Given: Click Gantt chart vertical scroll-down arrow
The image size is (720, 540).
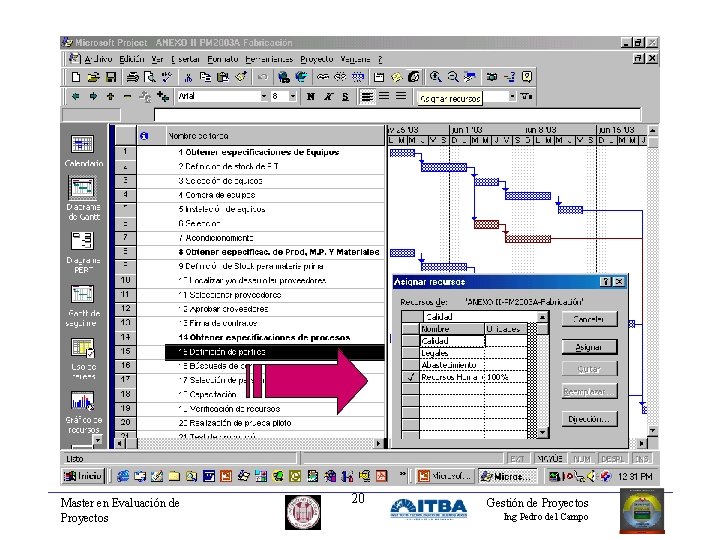Looking at the screenshot, I should click(x=652, y=431).
